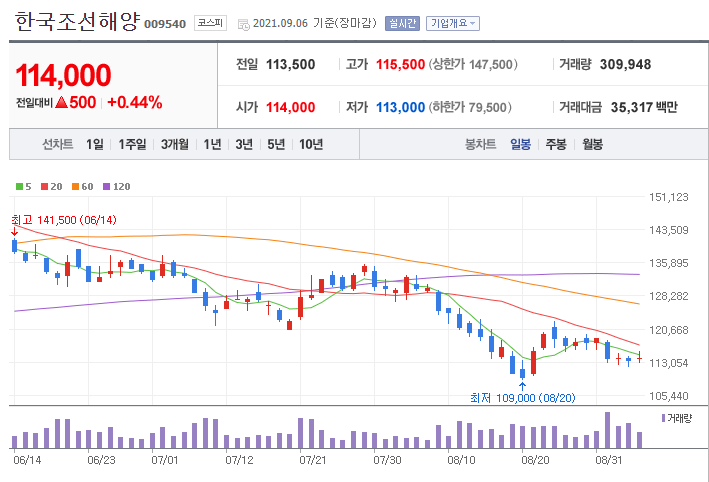Select the 5년 line chart tab
This screenshot has width=709, height=482.
[x=276, y=144]
